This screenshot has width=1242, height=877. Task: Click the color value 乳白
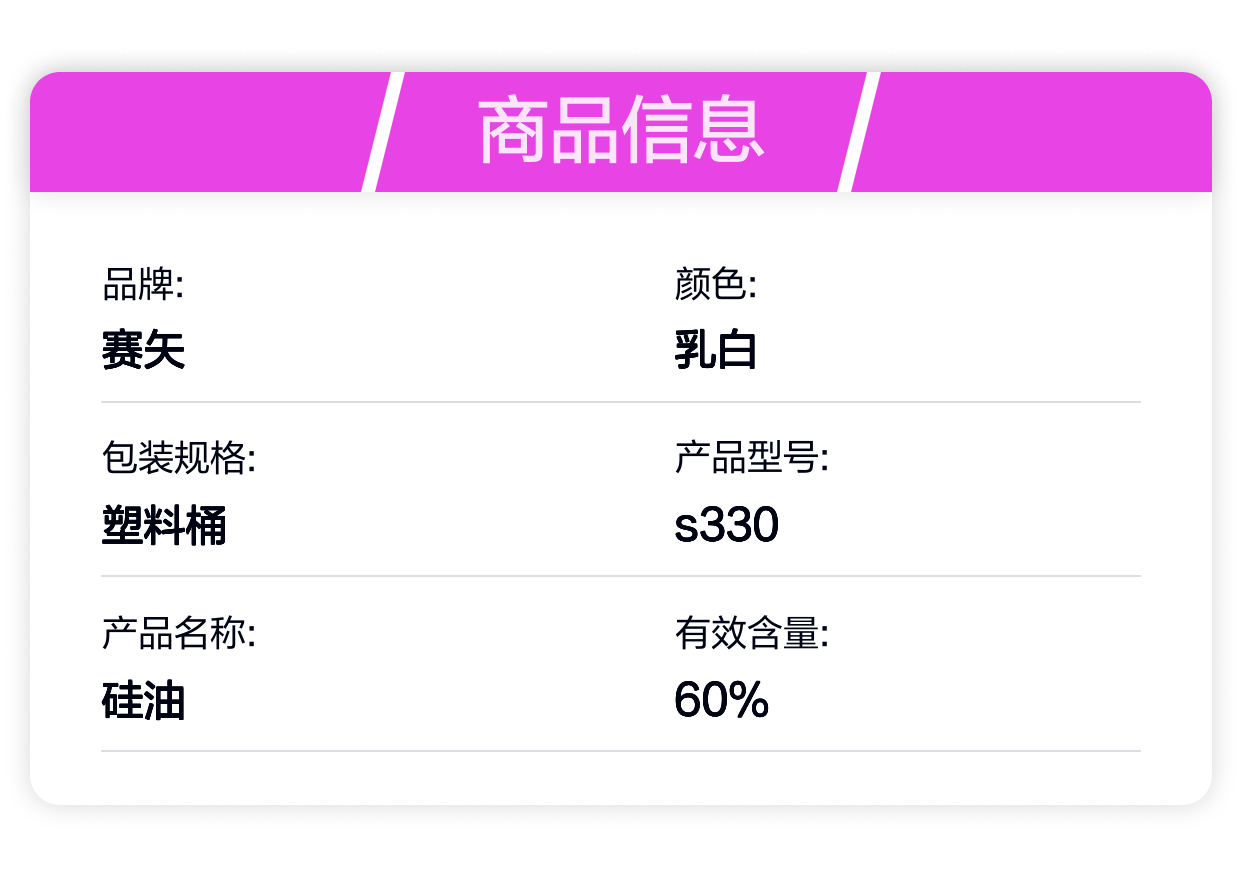coord(715,351)
